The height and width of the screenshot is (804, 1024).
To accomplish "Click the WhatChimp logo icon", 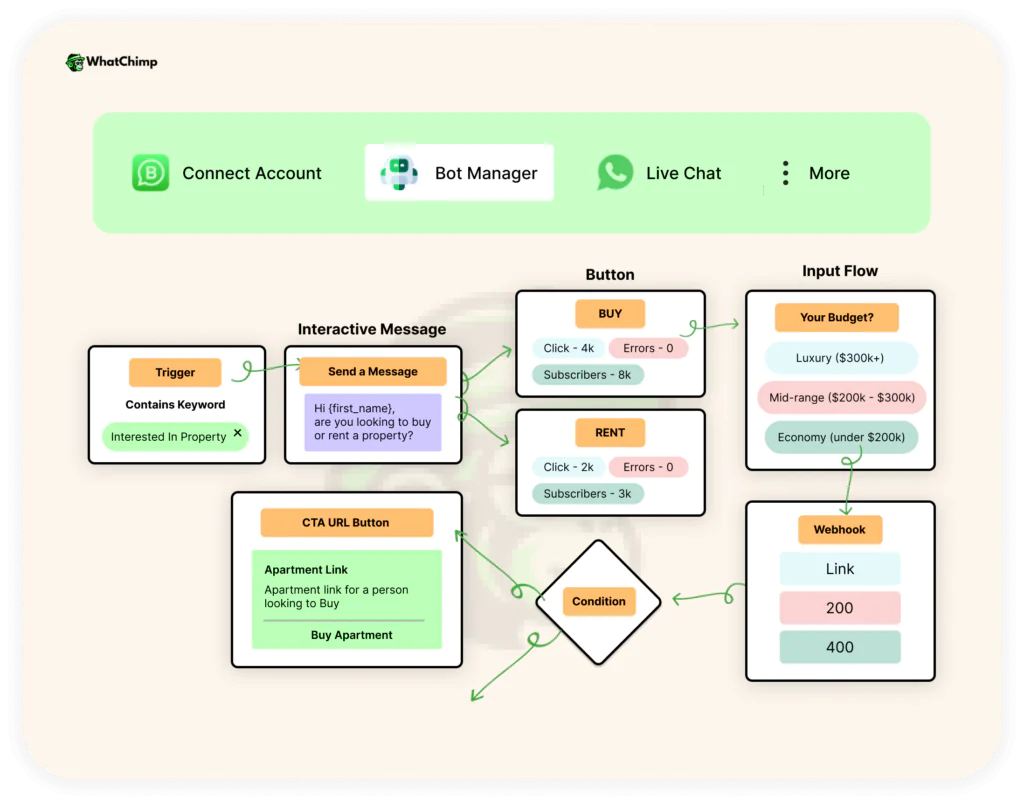I will pyautogui.click(x=77, y=61).
